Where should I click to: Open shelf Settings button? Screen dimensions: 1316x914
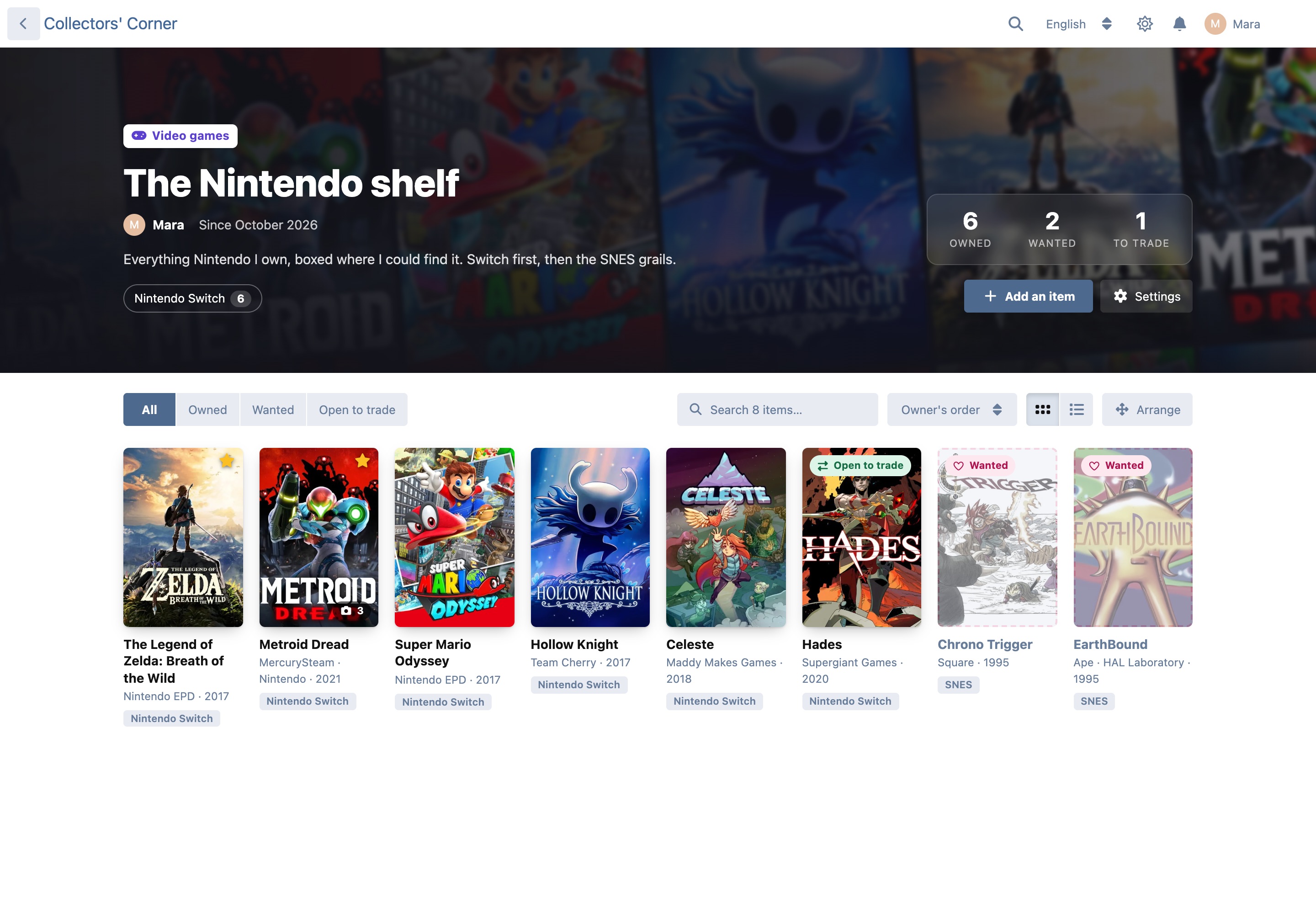(1146, 296)
